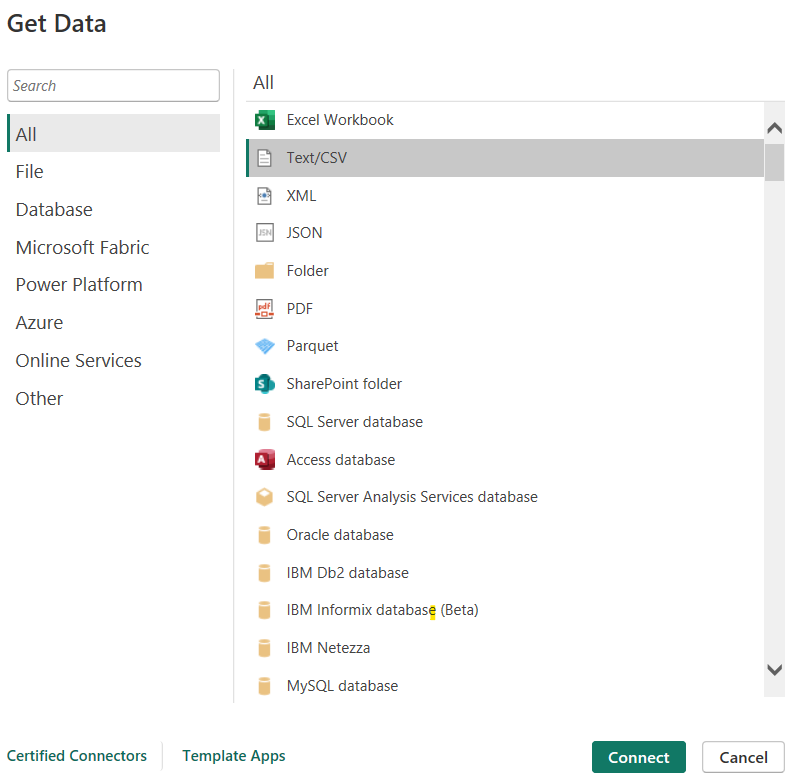Click the MySQL database cylinder icon
The height and width of the screenshot is (776, 792).
click(x=264, y=686)
